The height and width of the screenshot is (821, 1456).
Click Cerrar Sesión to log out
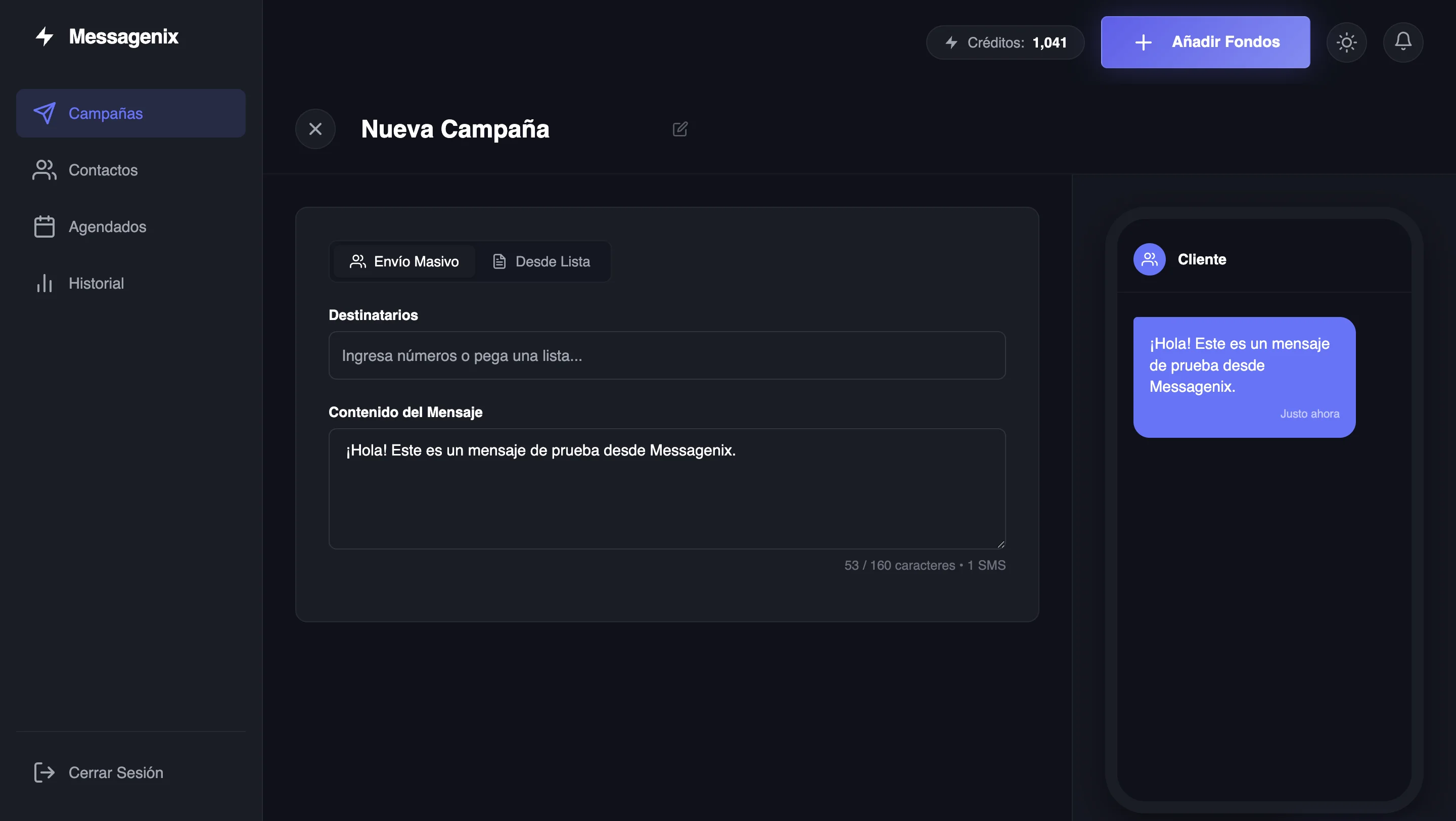pos(115,772)
